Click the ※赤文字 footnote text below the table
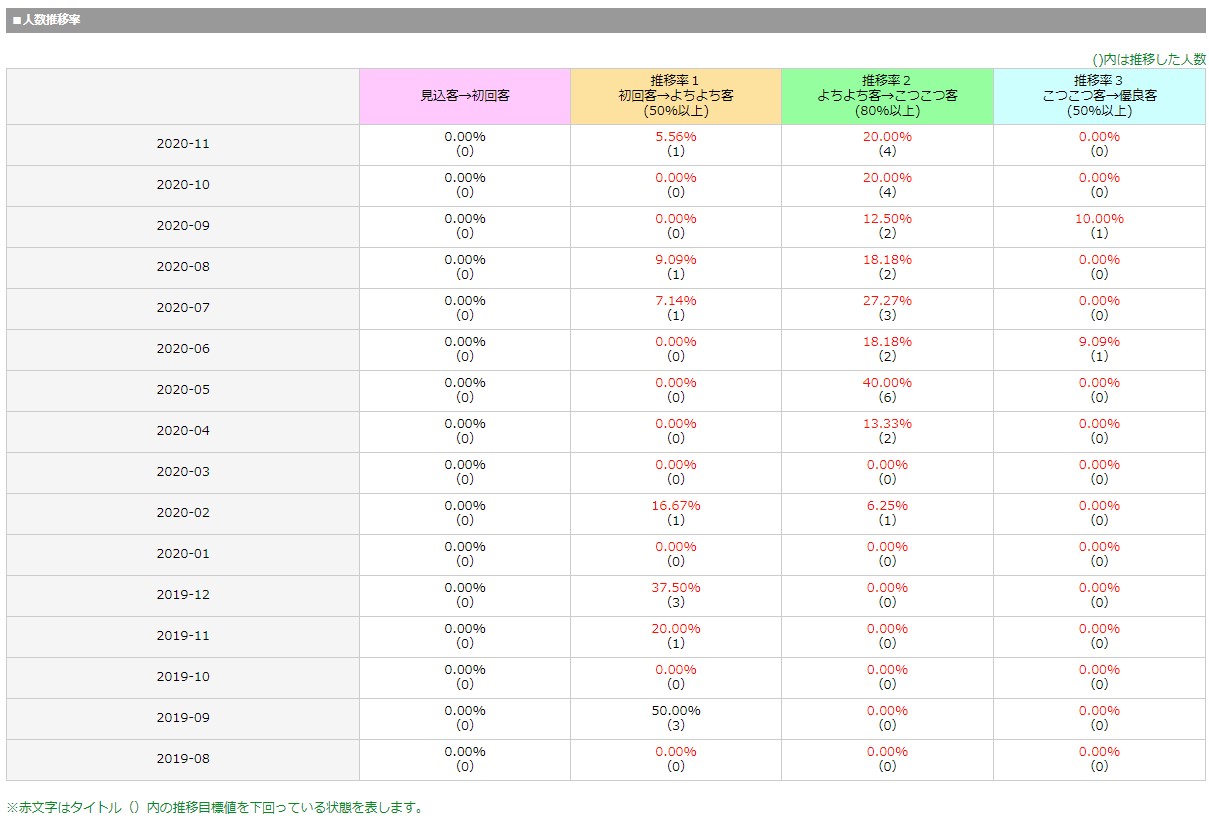1209x824 pixels. 215,807
